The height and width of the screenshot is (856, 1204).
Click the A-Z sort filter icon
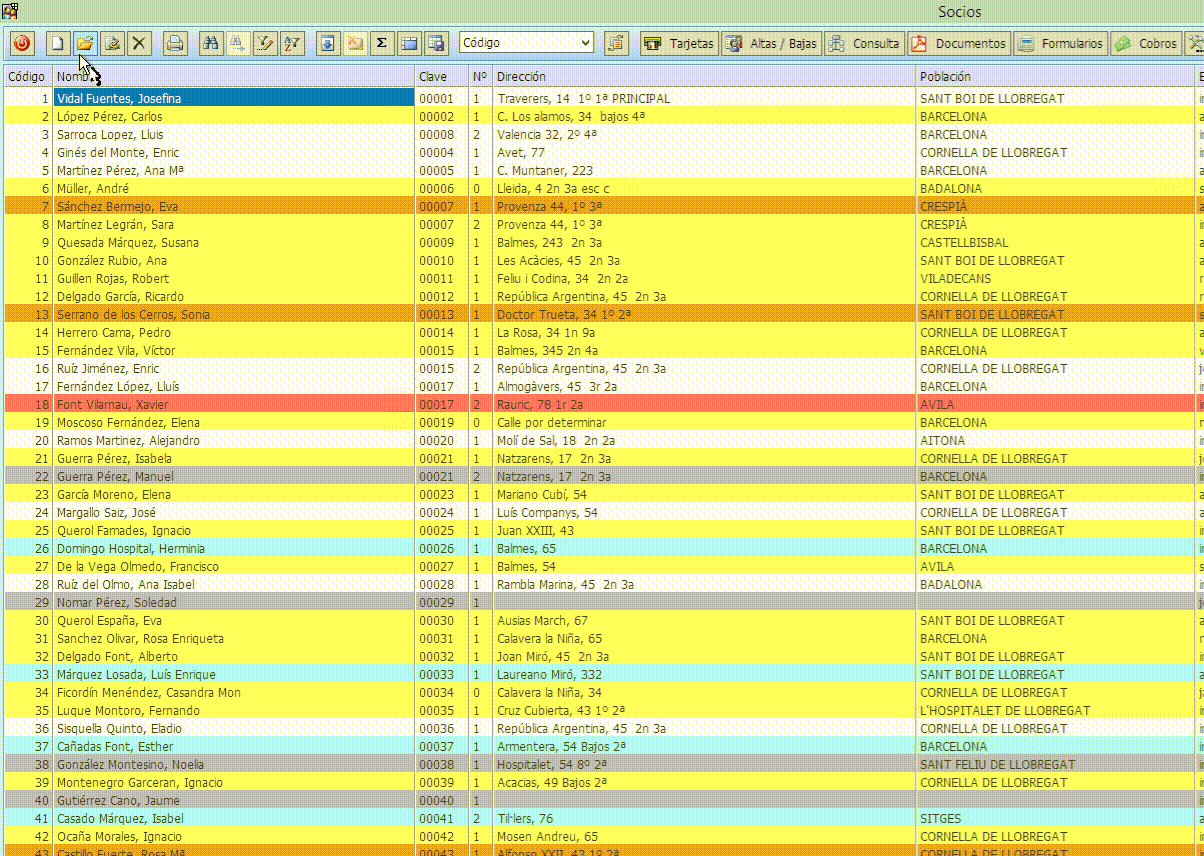(x=292, y=44)
